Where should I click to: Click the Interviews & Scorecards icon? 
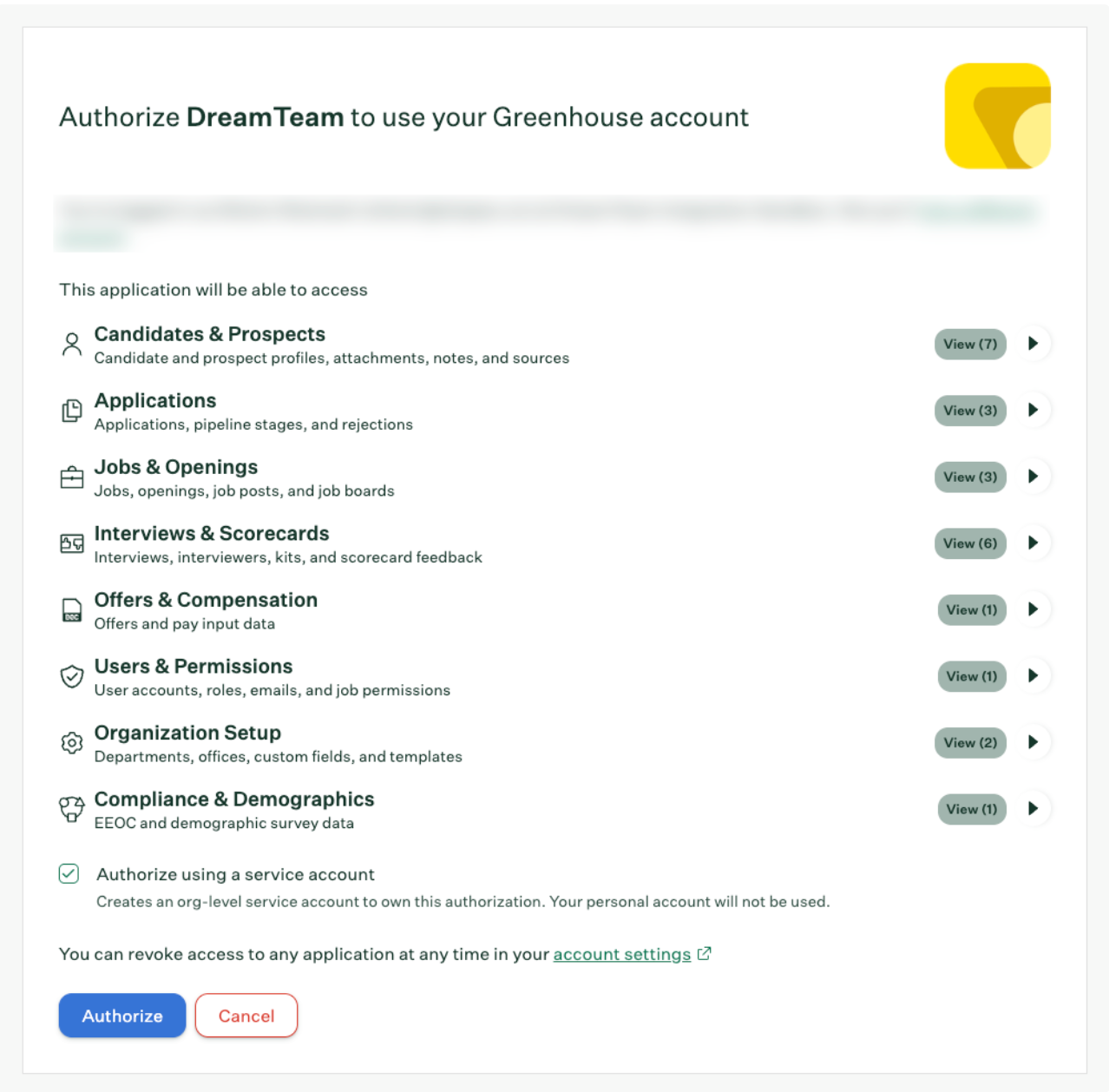[x=72, y=543]
